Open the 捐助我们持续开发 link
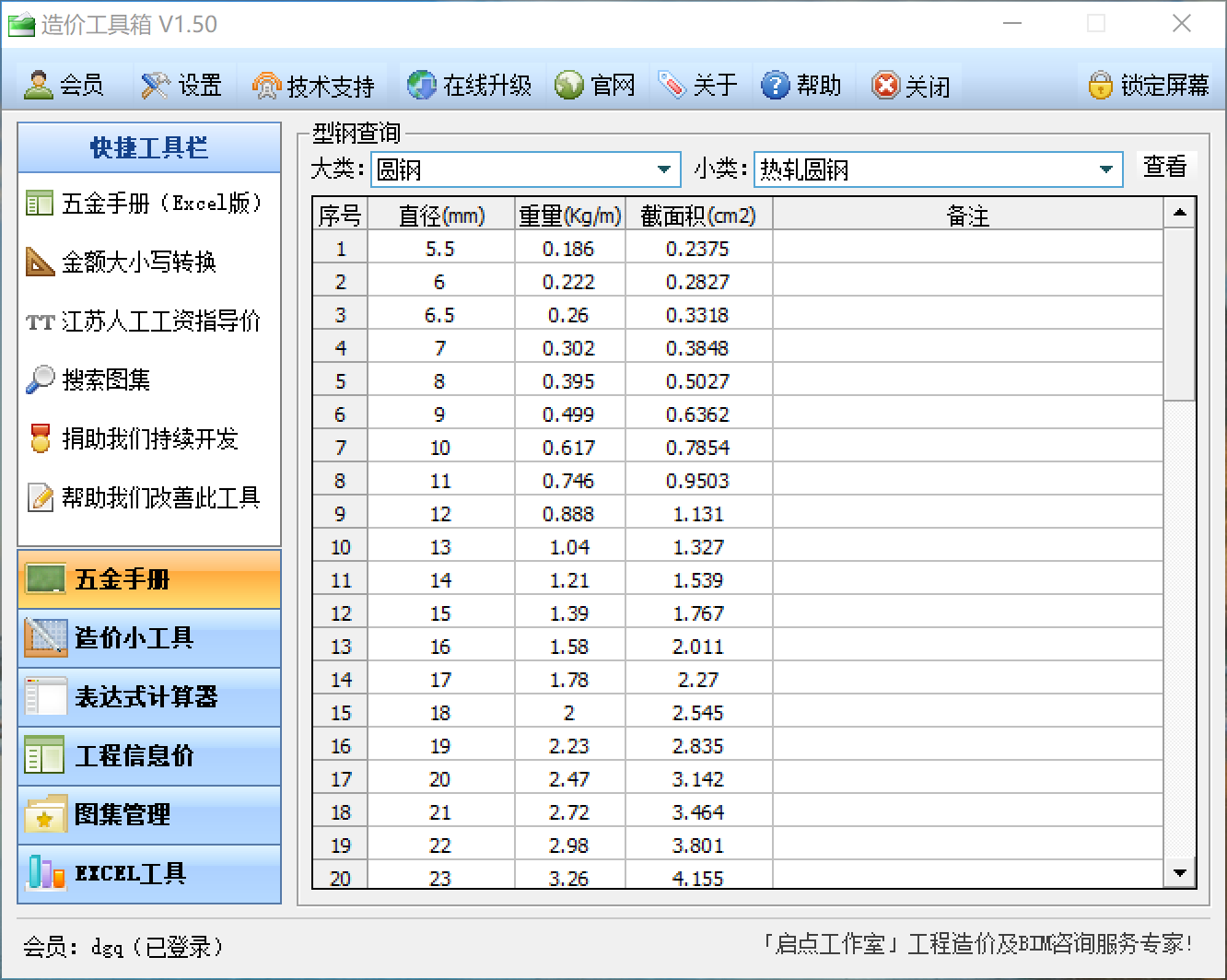 click(150, 438)
